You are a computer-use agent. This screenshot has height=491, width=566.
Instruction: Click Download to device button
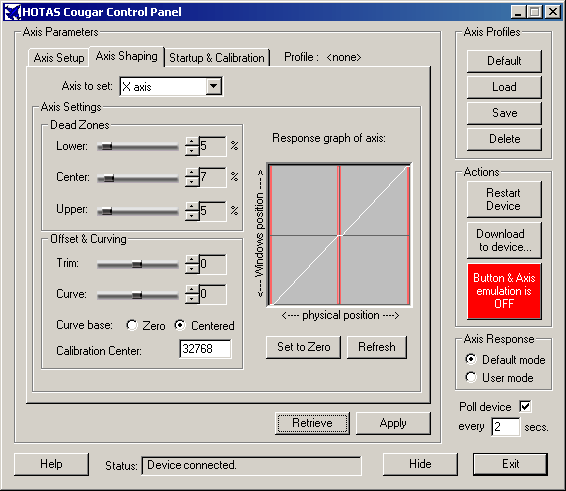(x=504, y=240)
